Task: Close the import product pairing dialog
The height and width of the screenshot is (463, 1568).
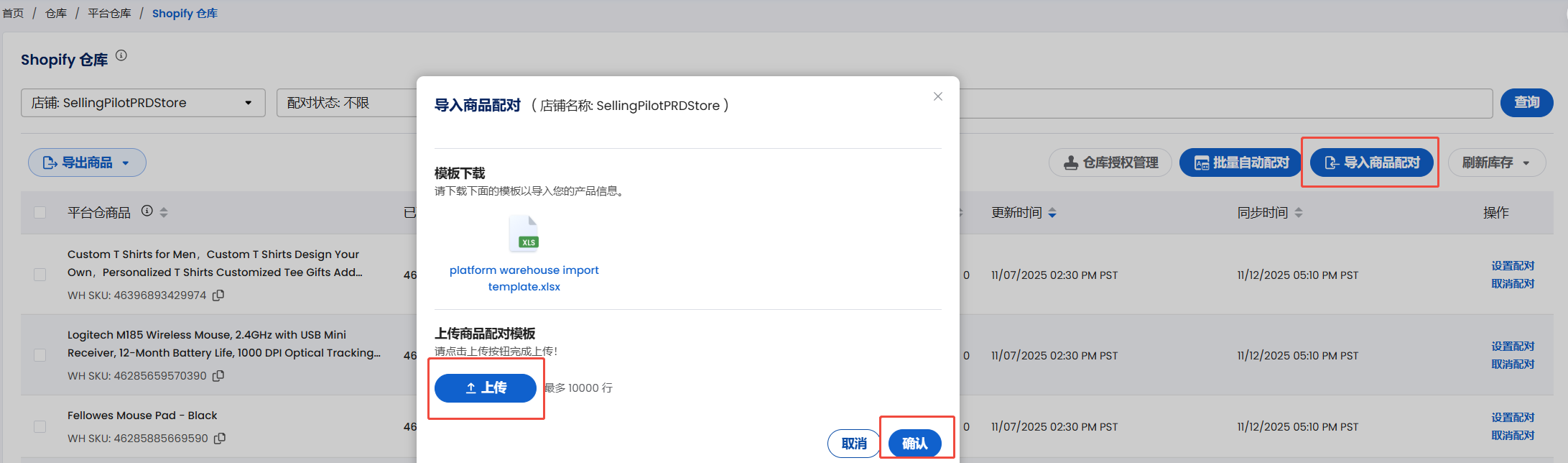Action: coord(937,96)
